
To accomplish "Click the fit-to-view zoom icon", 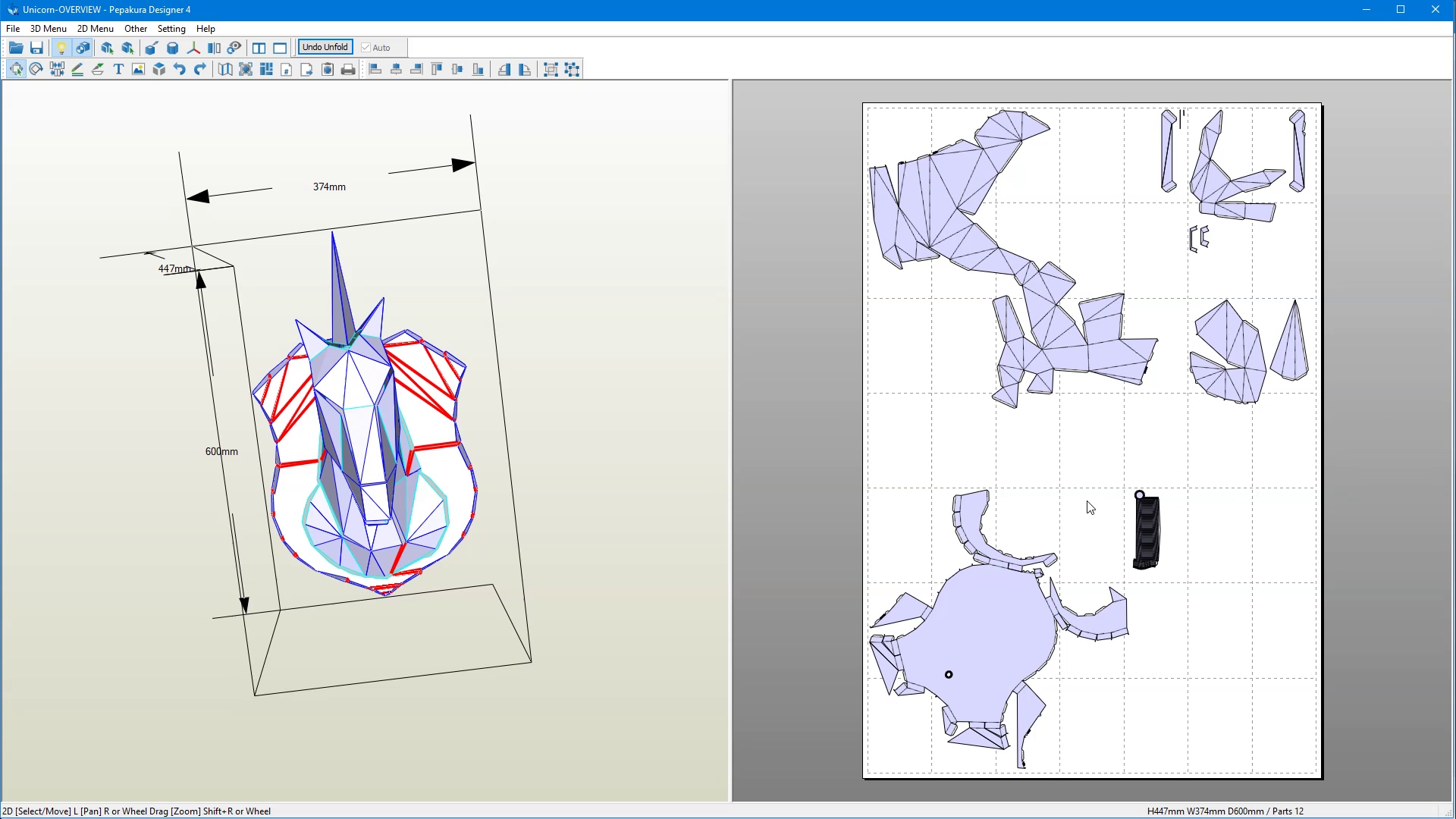I will coord(246,69).
